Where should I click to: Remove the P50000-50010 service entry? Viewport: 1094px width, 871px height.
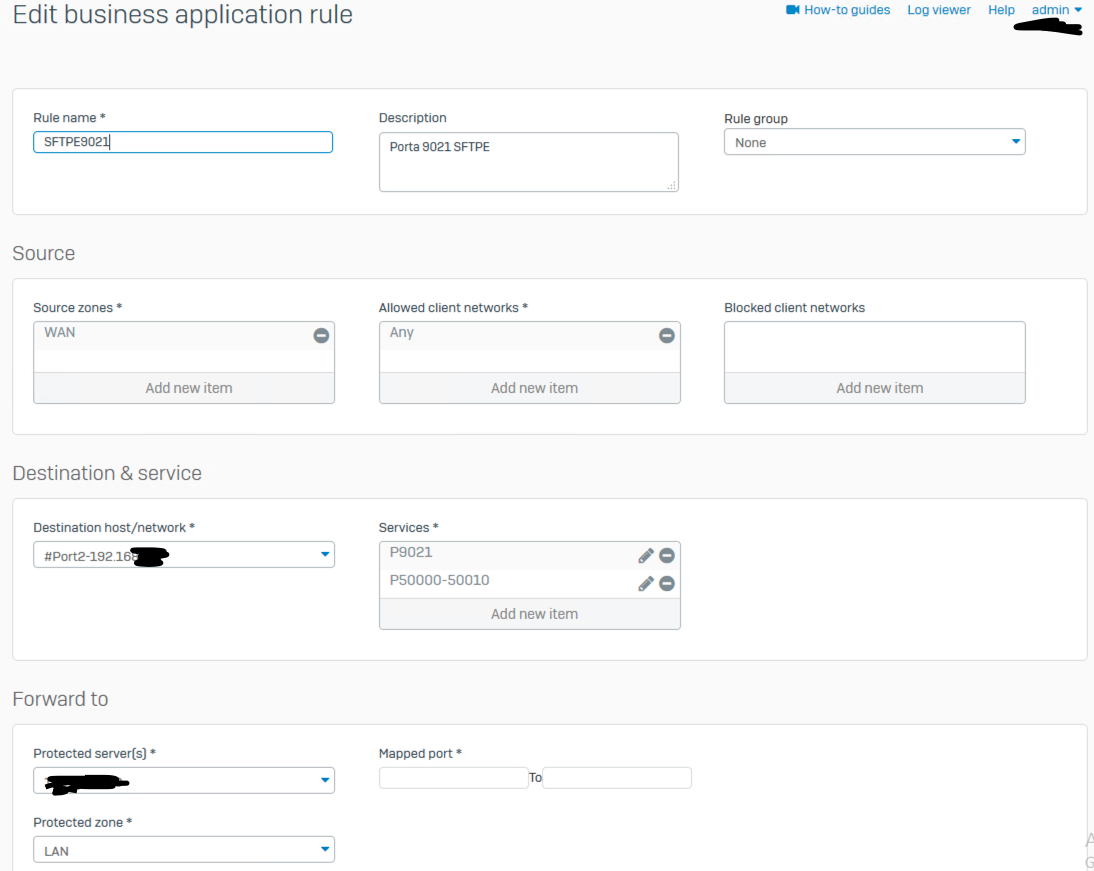point(667,584)
